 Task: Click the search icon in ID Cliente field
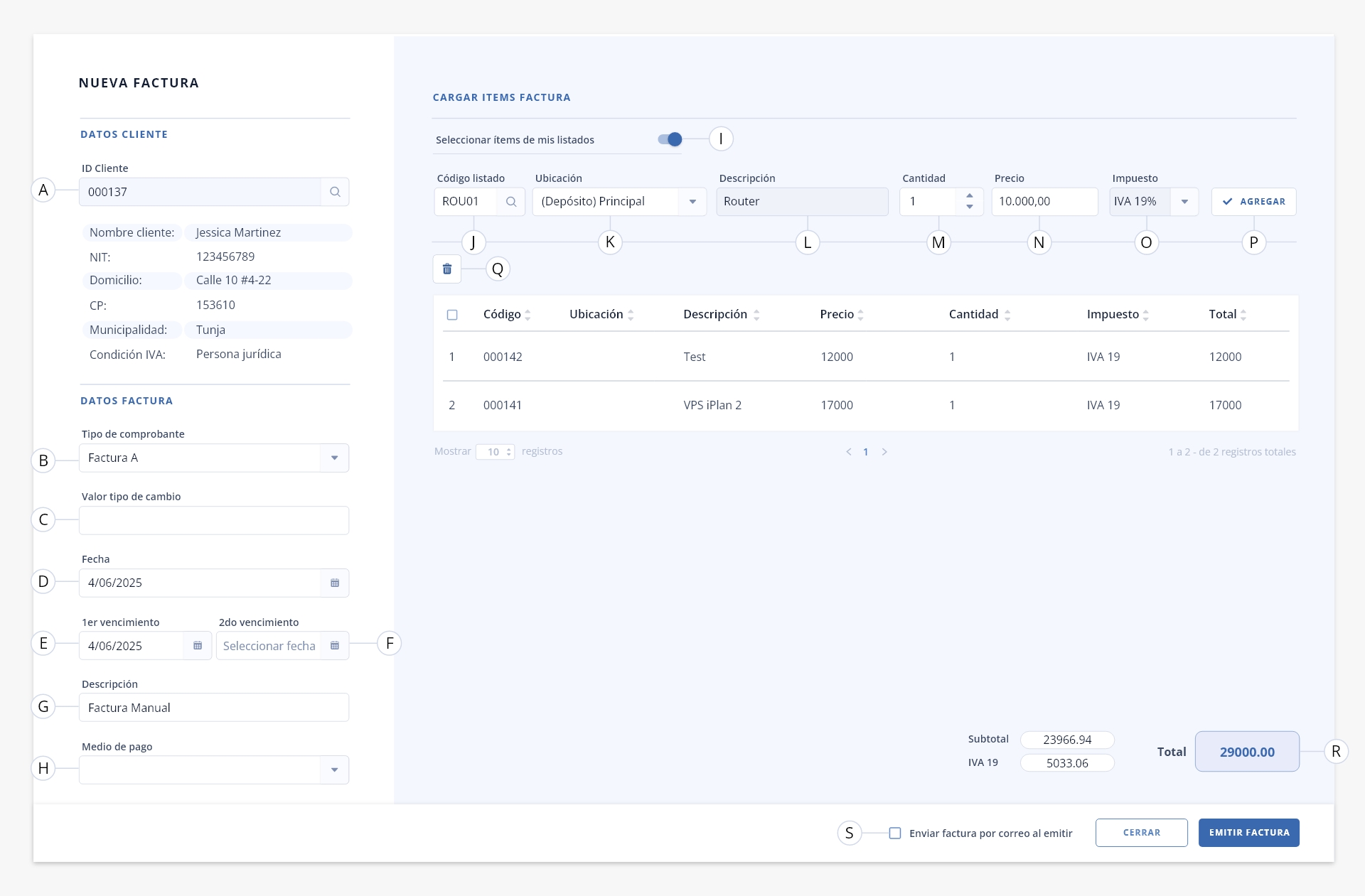point(335,192)
